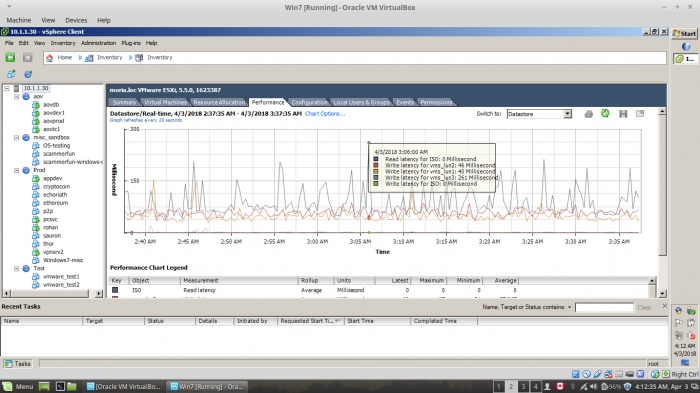Open the Switch to Datastore dropdown
The width and height of the screenshot is (700, 393).
click(567, 114)
